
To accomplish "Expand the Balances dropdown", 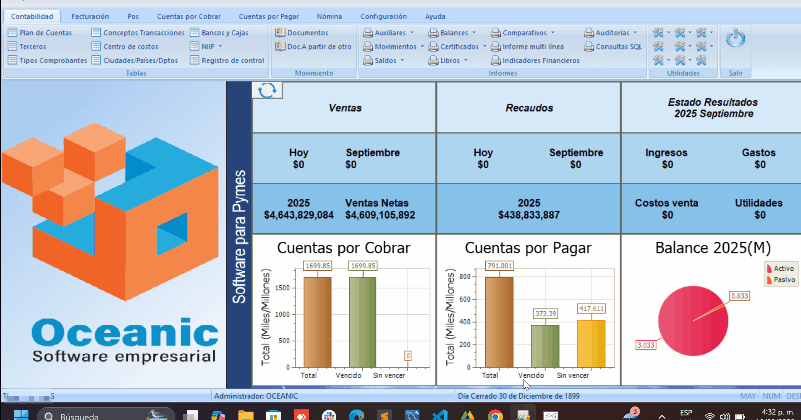I will click(459, 33).
